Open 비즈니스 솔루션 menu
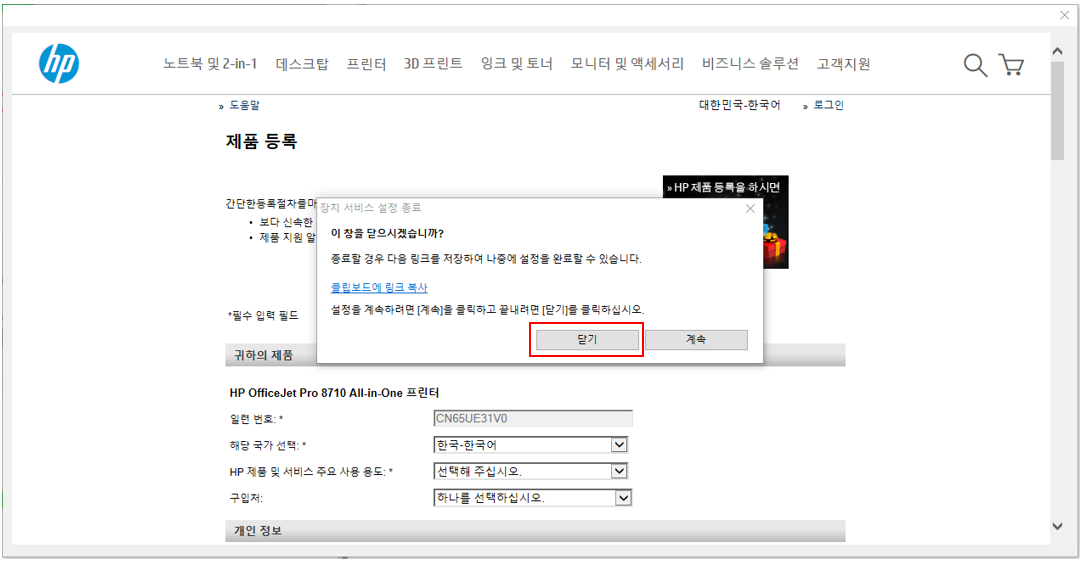 click(750, 64)
